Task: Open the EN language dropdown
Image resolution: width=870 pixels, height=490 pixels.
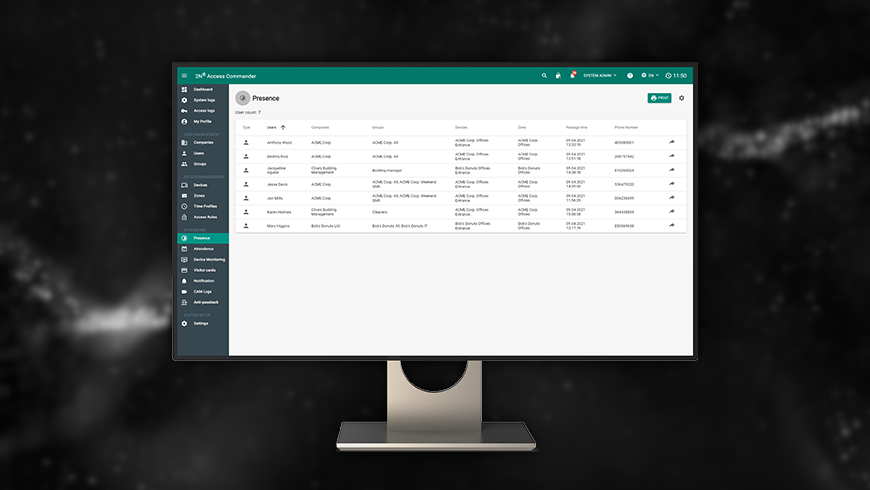Action: pyautogui.click(x=650, y=76)
